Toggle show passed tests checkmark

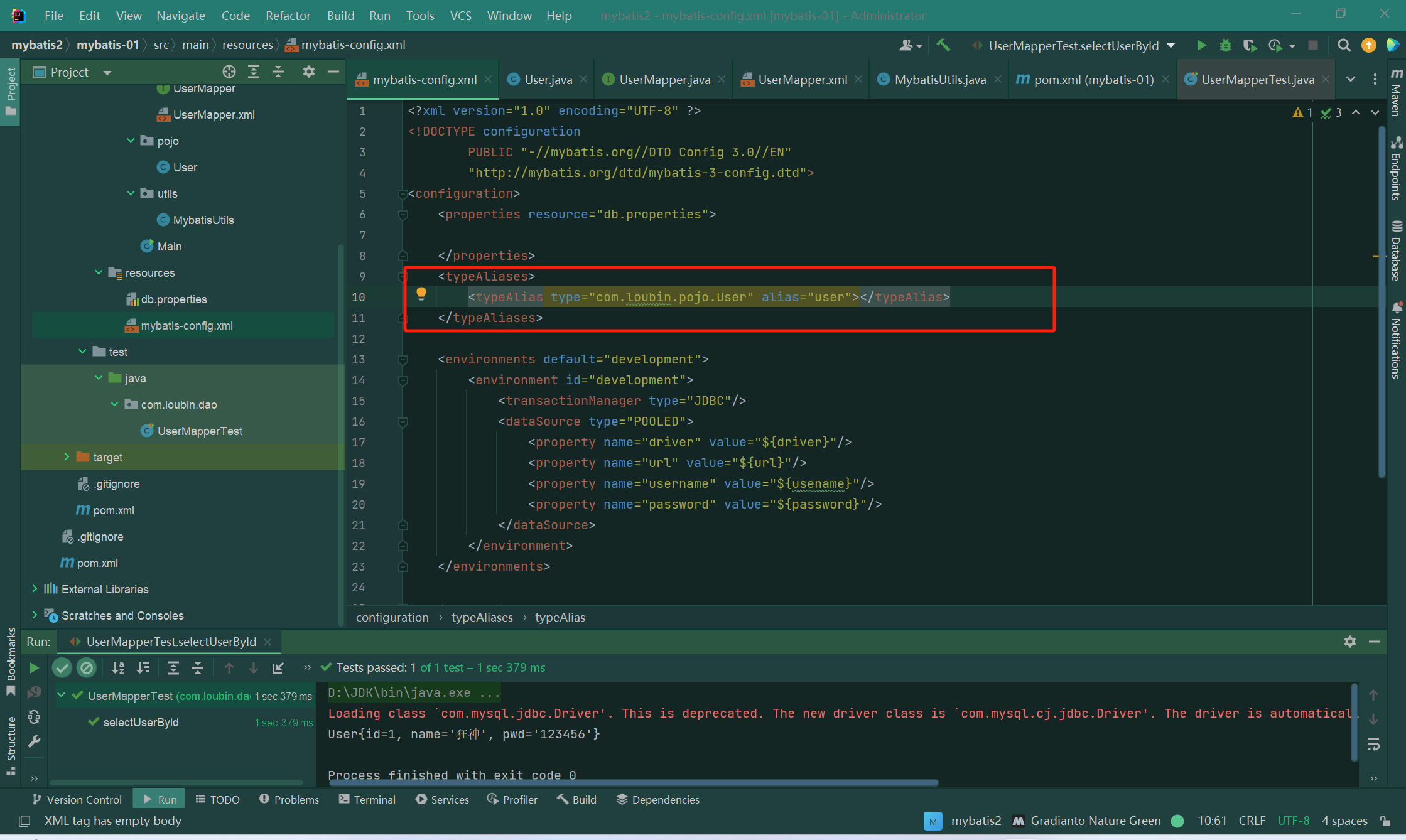(62, 668)
